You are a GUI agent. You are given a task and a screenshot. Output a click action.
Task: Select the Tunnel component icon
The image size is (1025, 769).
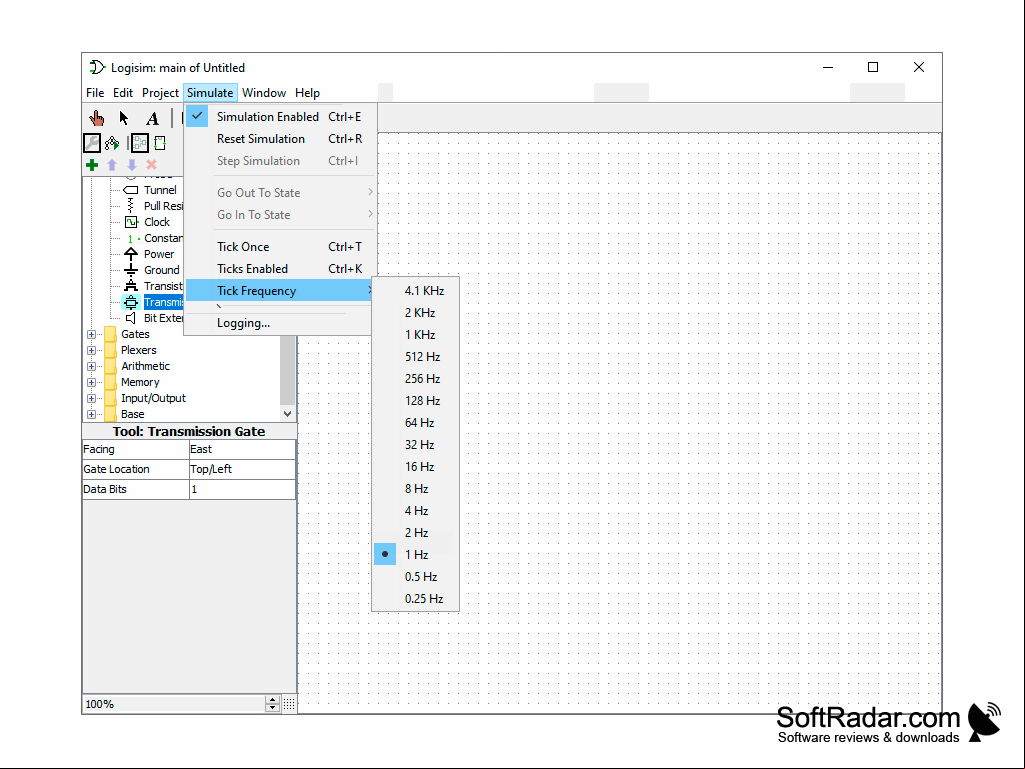pos(131,190)
